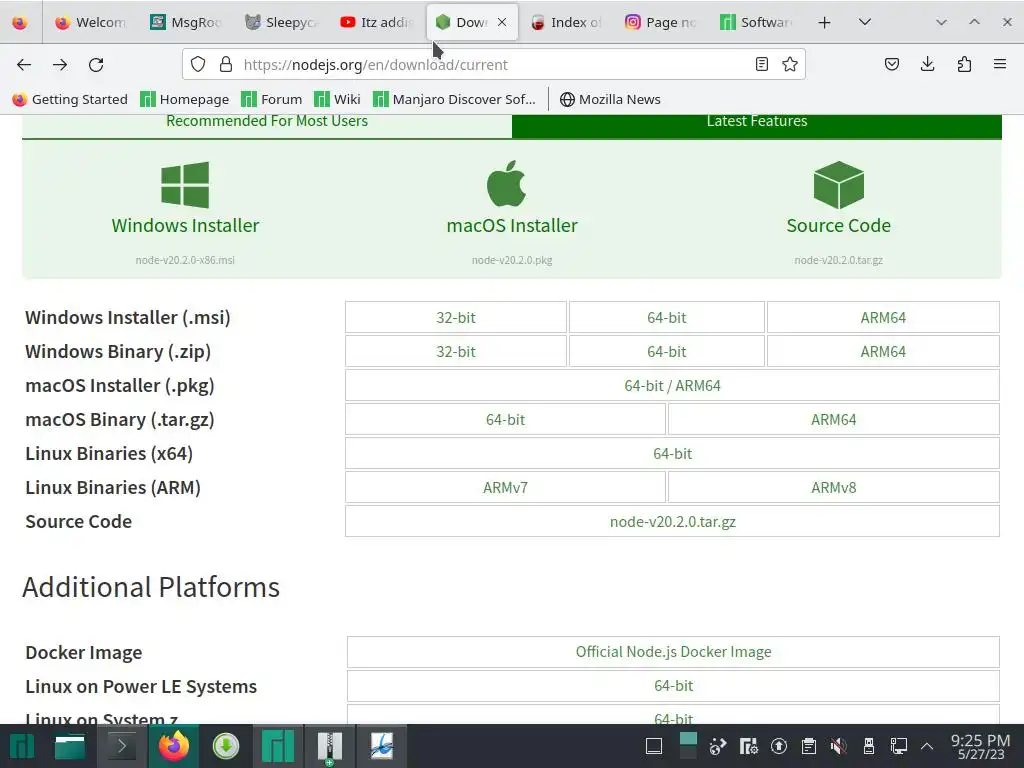
Task: Click the show desktop tray icon
Action: pos(654,746)
